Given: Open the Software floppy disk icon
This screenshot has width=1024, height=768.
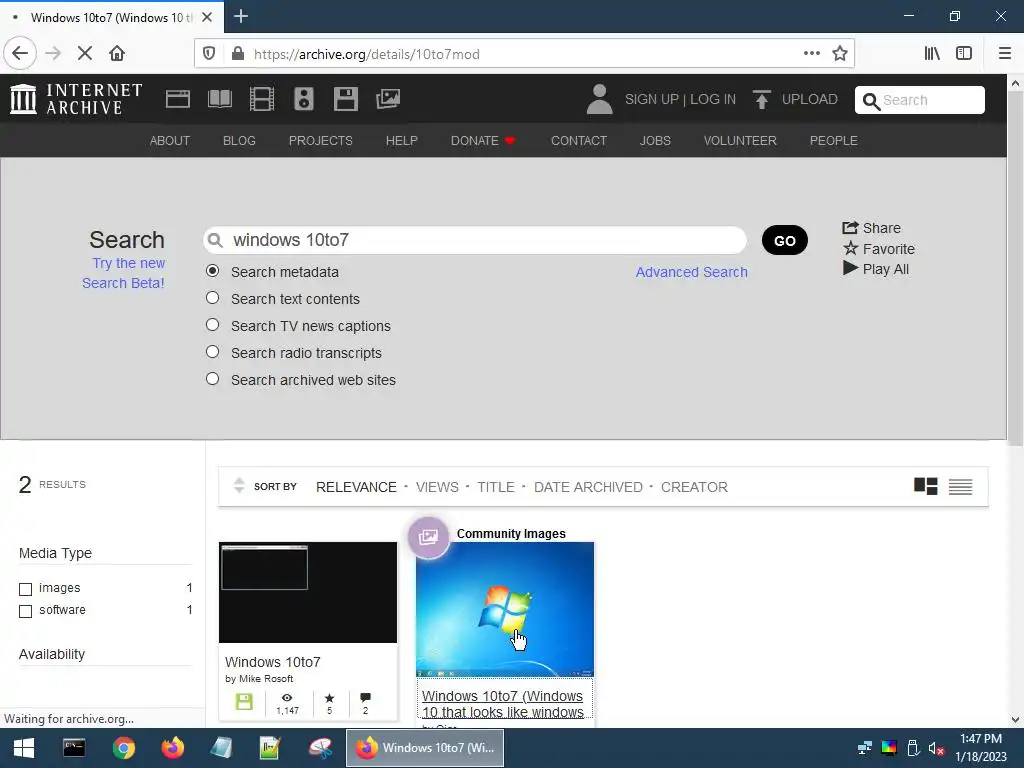Looking at the screenshot, I should coord(345,99).
